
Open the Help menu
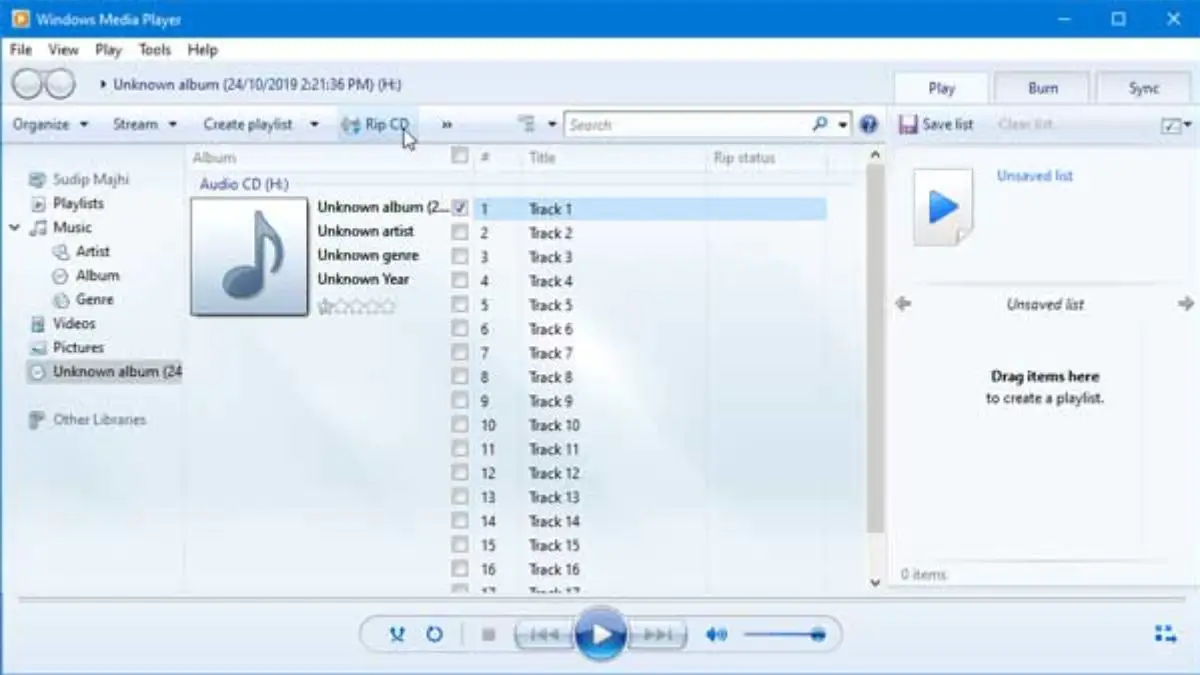[x=202, y=50]
